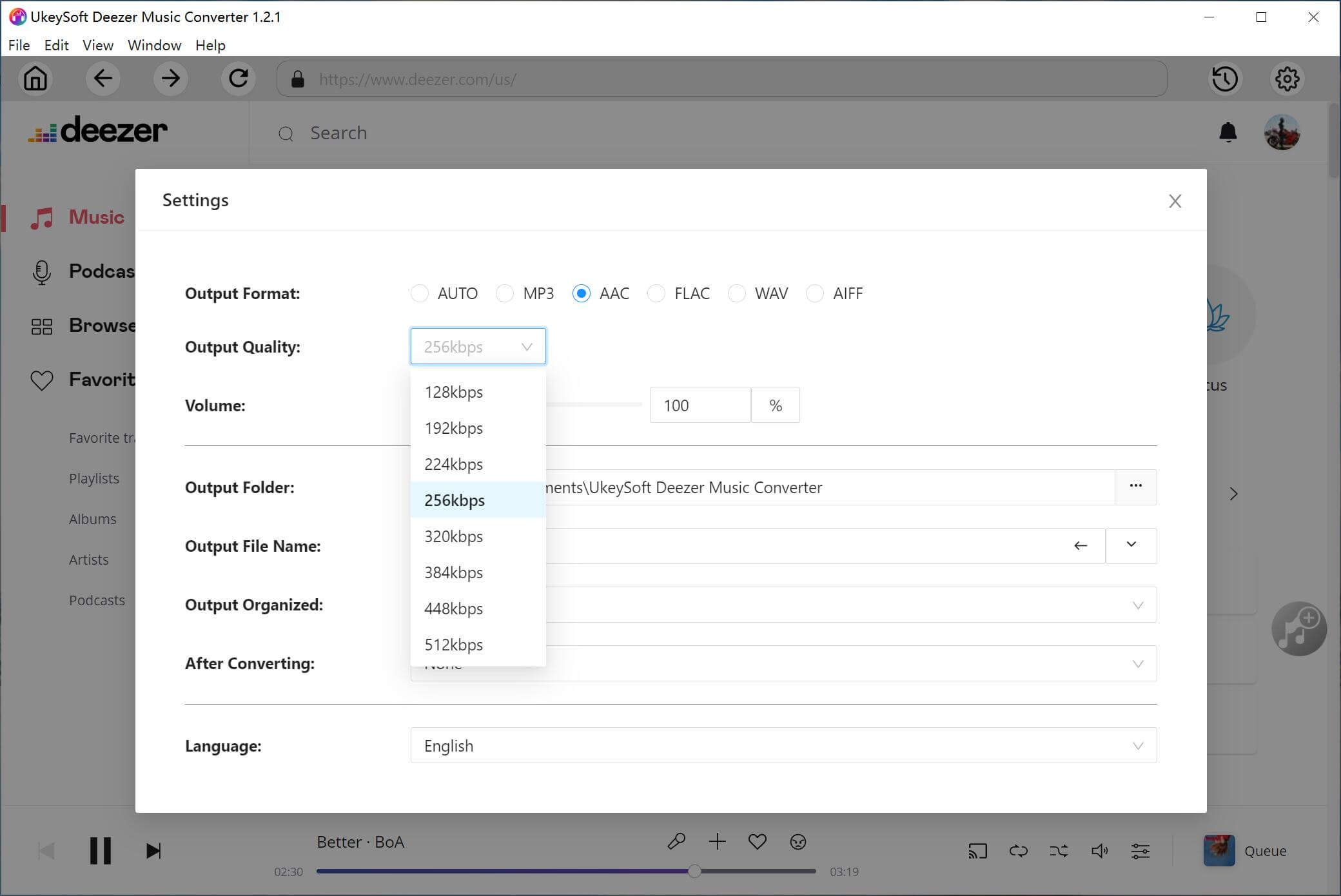
Task: Open the View menu
Action: pos(98,45)
